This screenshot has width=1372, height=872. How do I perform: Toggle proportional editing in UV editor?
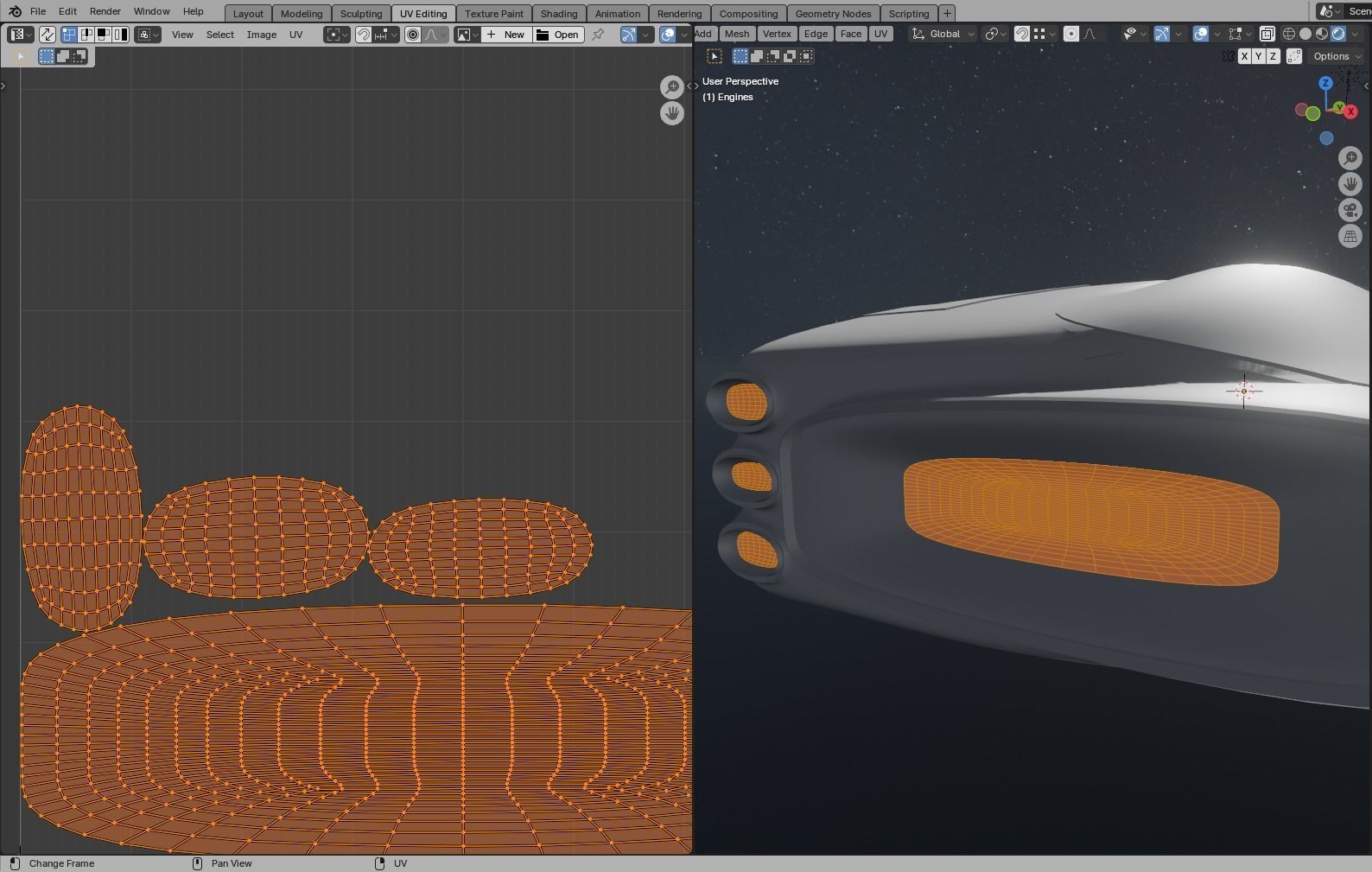(413, 35)
